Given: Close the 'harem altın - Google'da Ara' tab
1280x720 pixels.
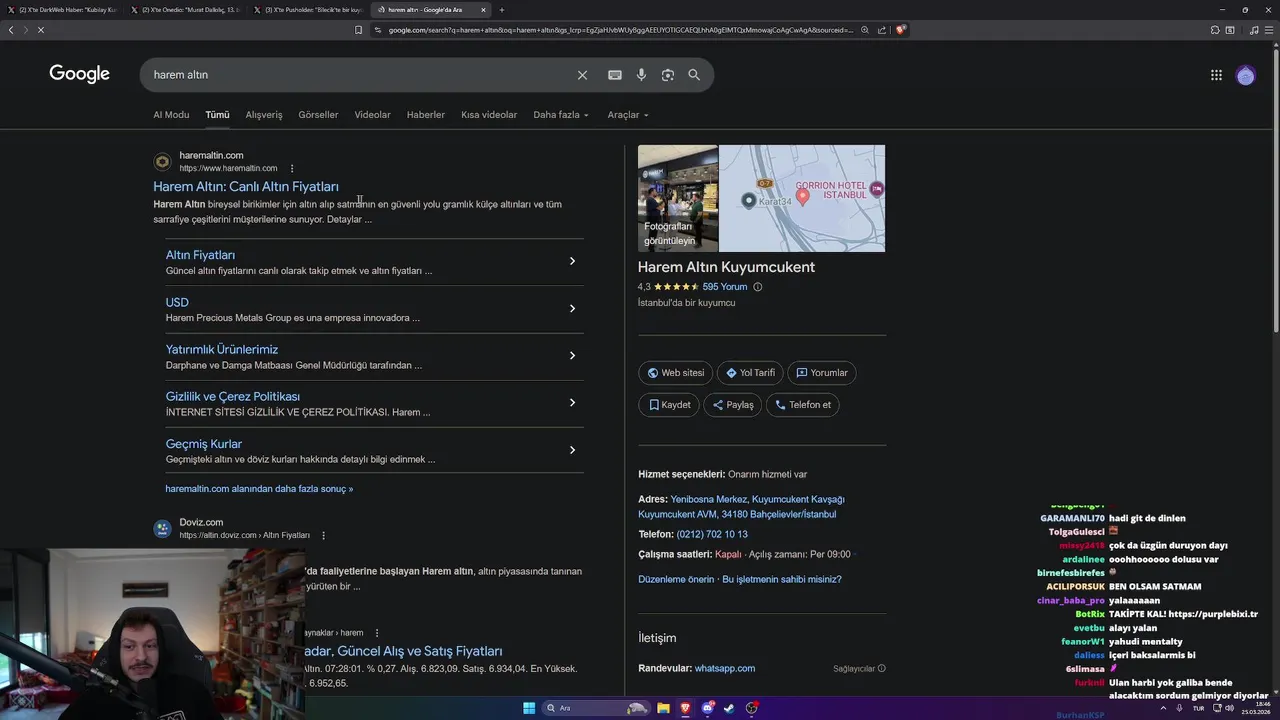Looking at the screenshot, I should [483, 10].
